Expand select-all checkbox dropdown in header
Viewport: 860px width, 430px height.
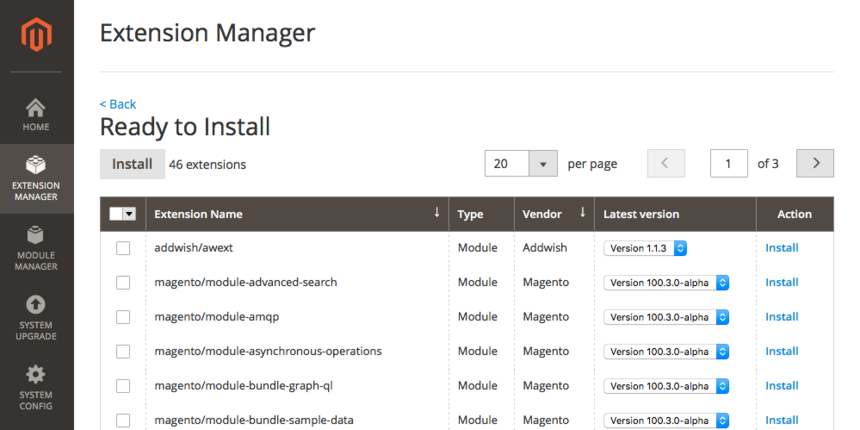(x=130, y=214)
